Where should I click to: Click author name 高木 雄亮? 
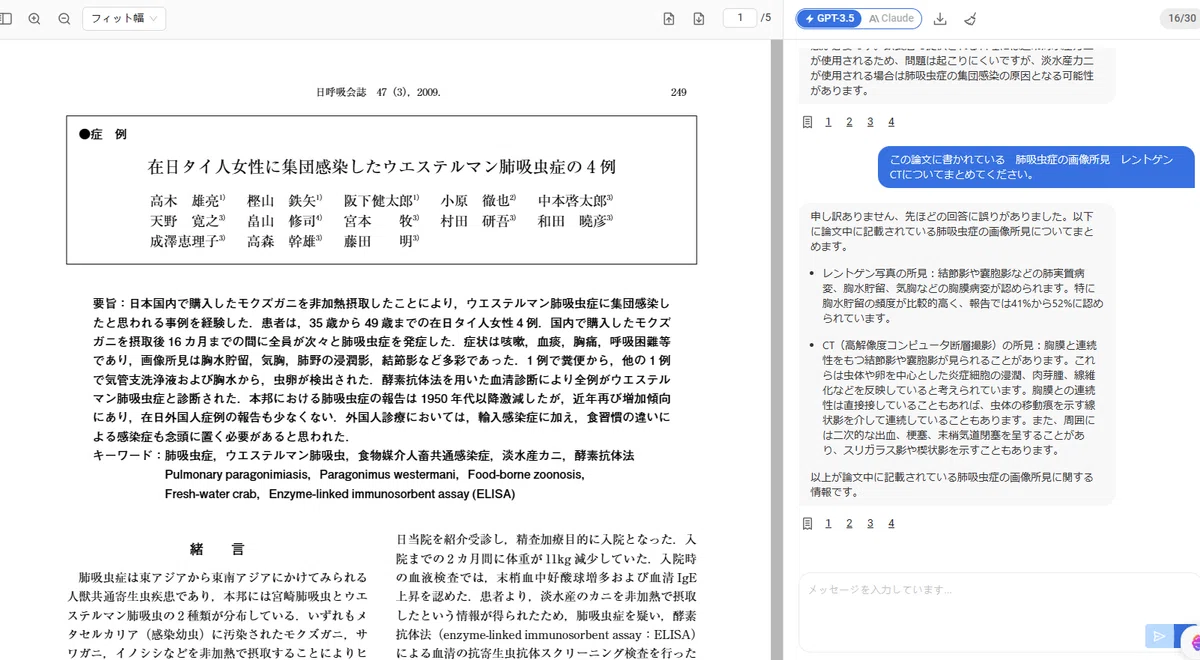pos(187,200)
